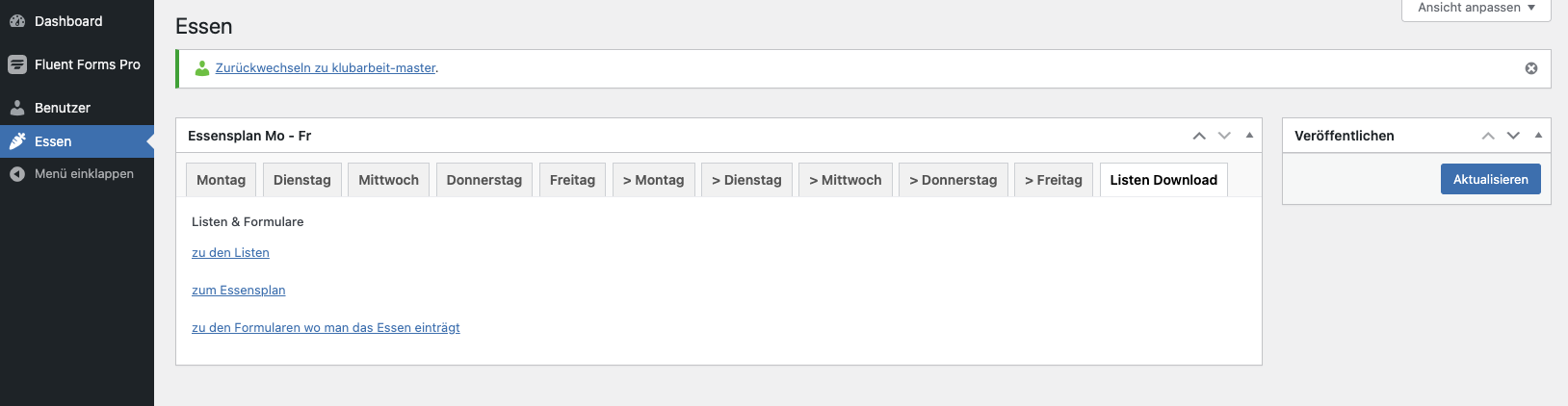Viewport: 1568px width, 406px height.
Task: Move Veröffentlichen panel down
Action: 1513,136
